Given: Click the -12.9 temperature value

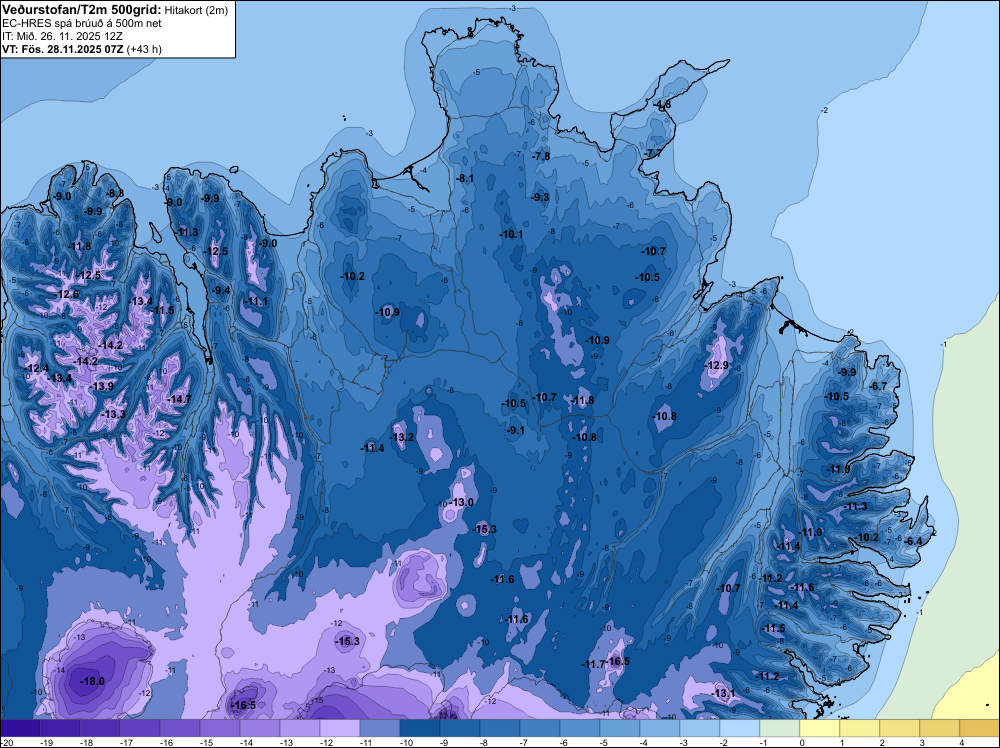Looking at the screenshot, I should 717,365.
